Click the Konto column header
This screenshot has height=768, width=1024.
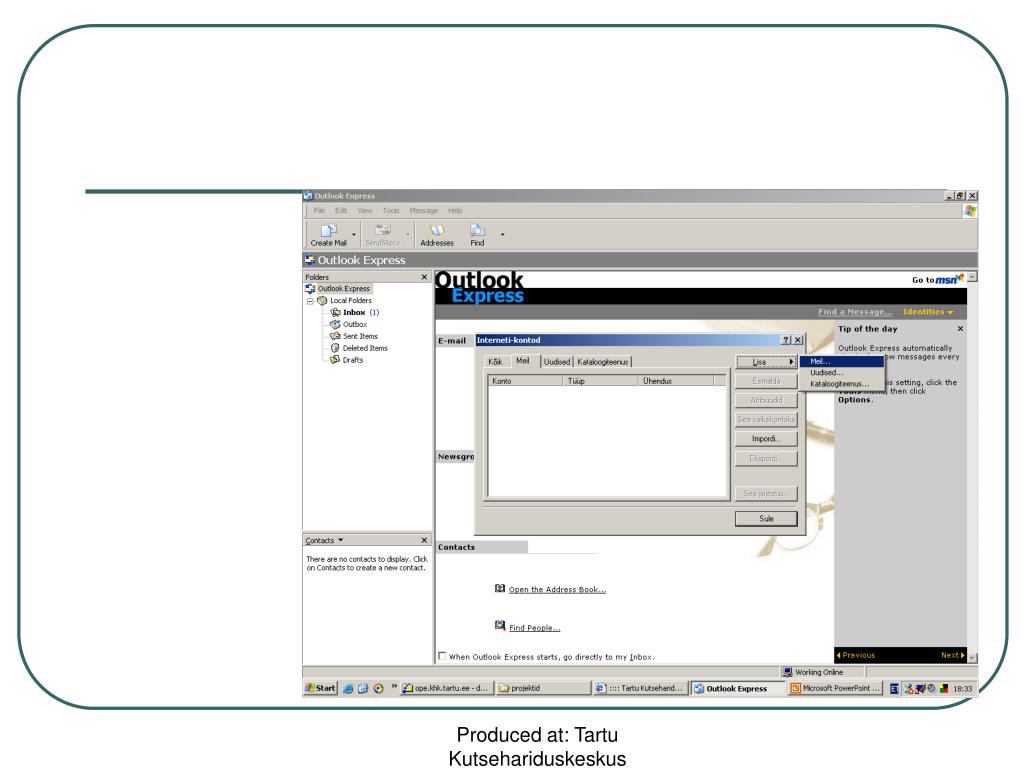(526, 381)
